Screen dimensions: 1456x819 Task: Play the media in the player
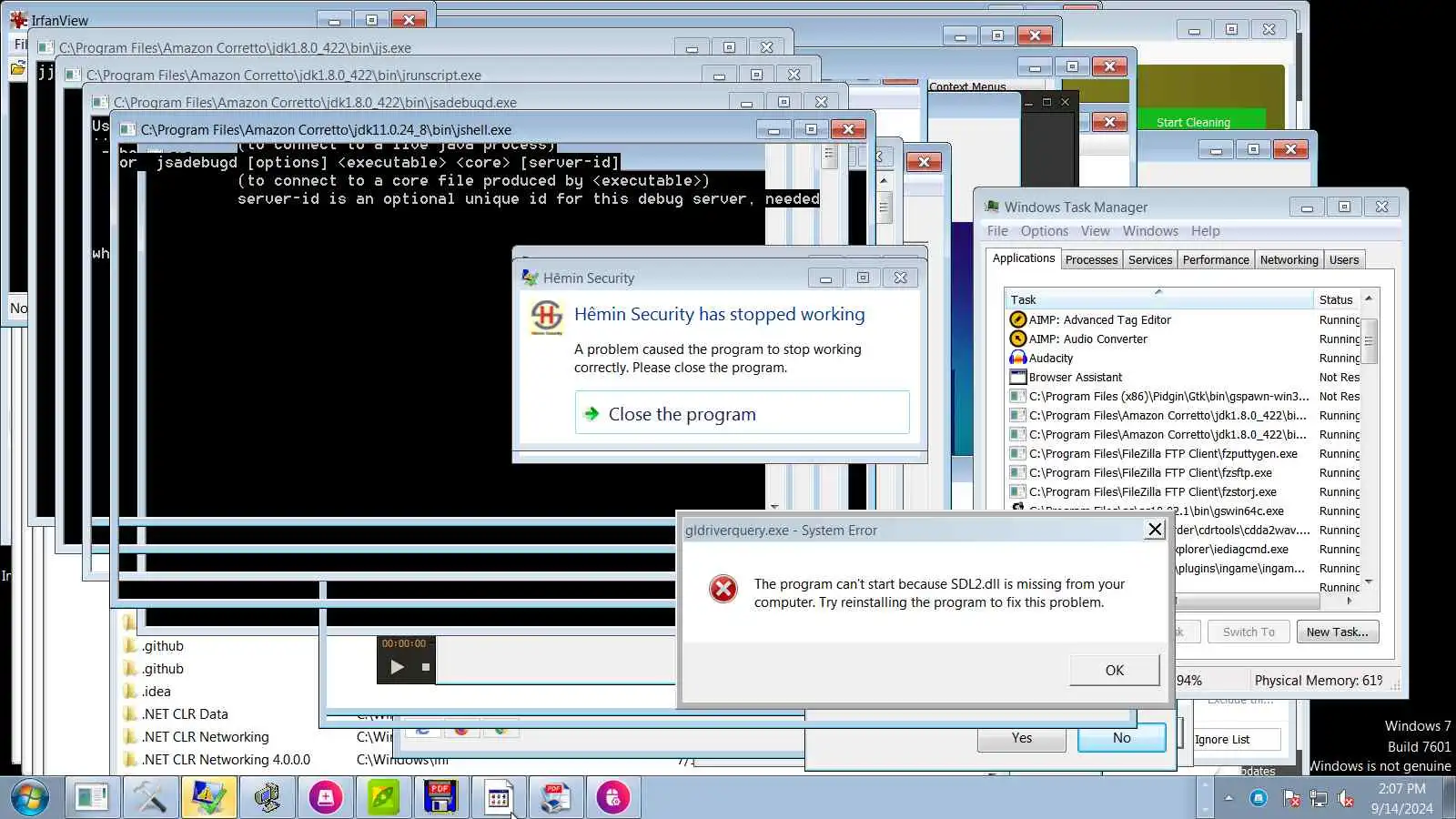point(397,667)
